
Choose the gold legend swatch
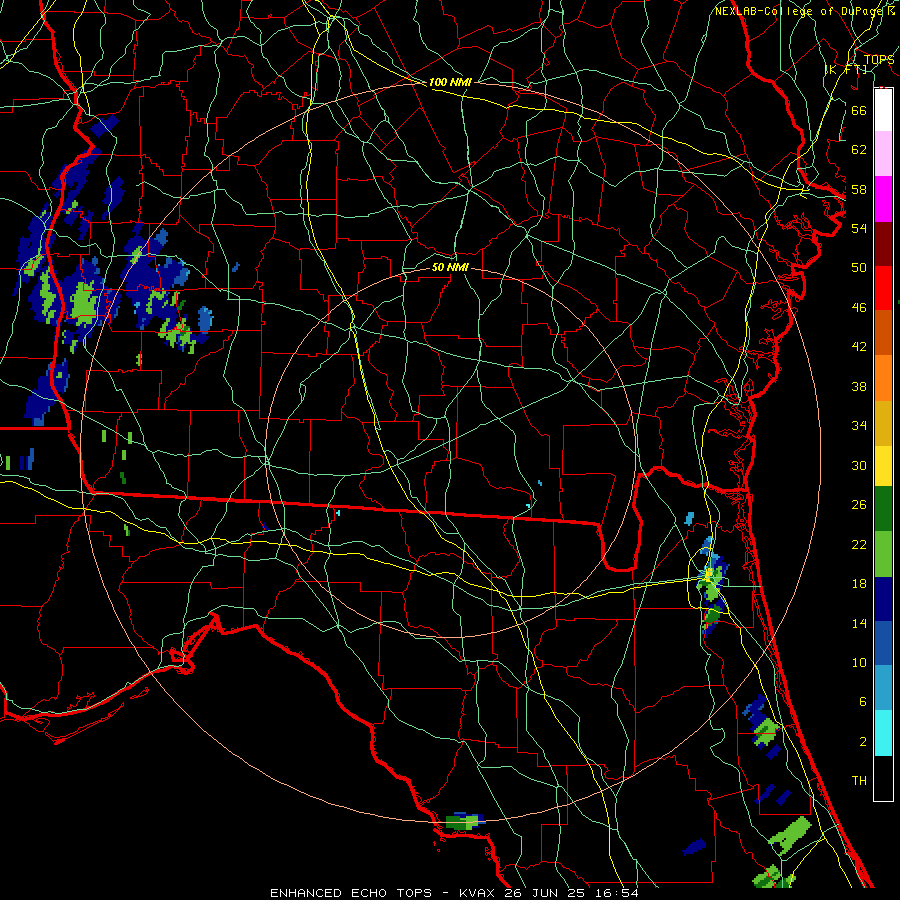pos(883,423)
